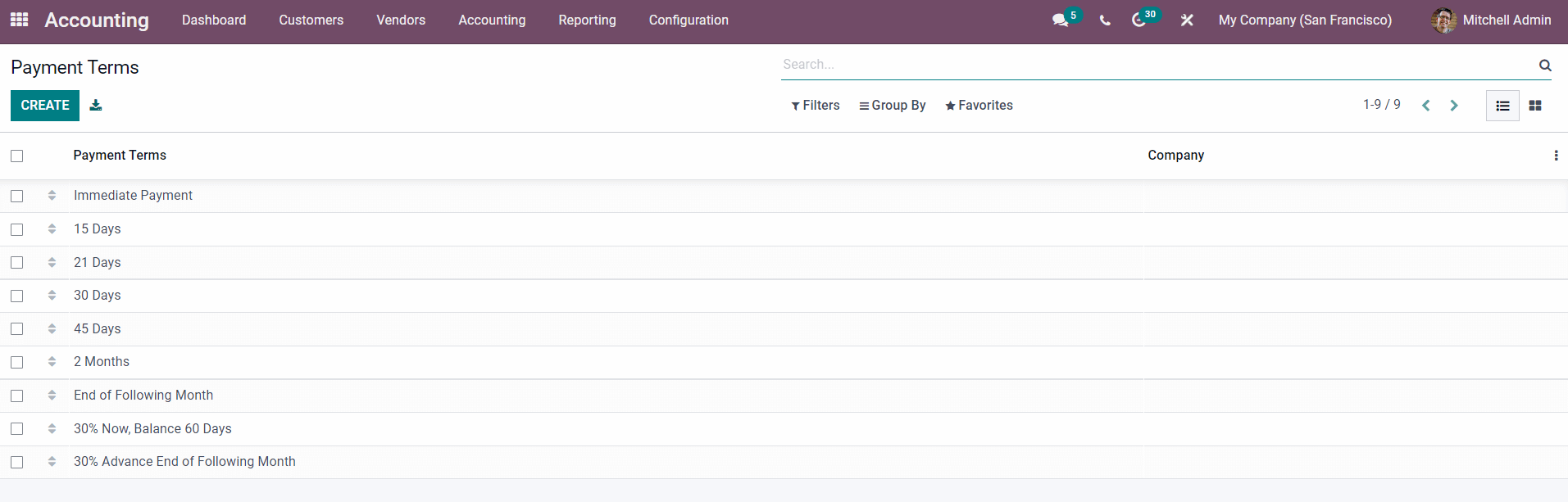
Task: Open the 30 Days record
Action: pos(98,296)
